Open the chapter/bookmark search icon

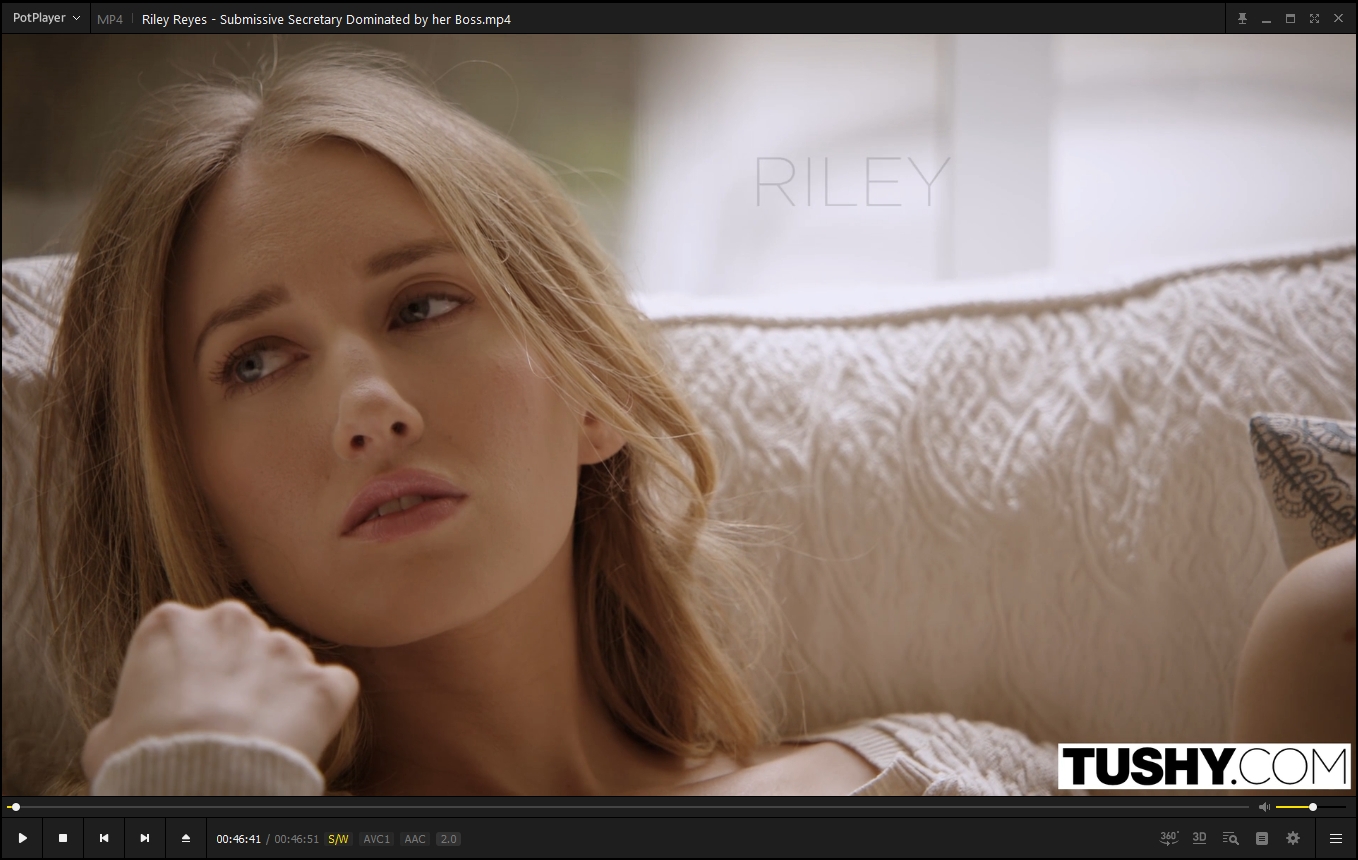1230,838
